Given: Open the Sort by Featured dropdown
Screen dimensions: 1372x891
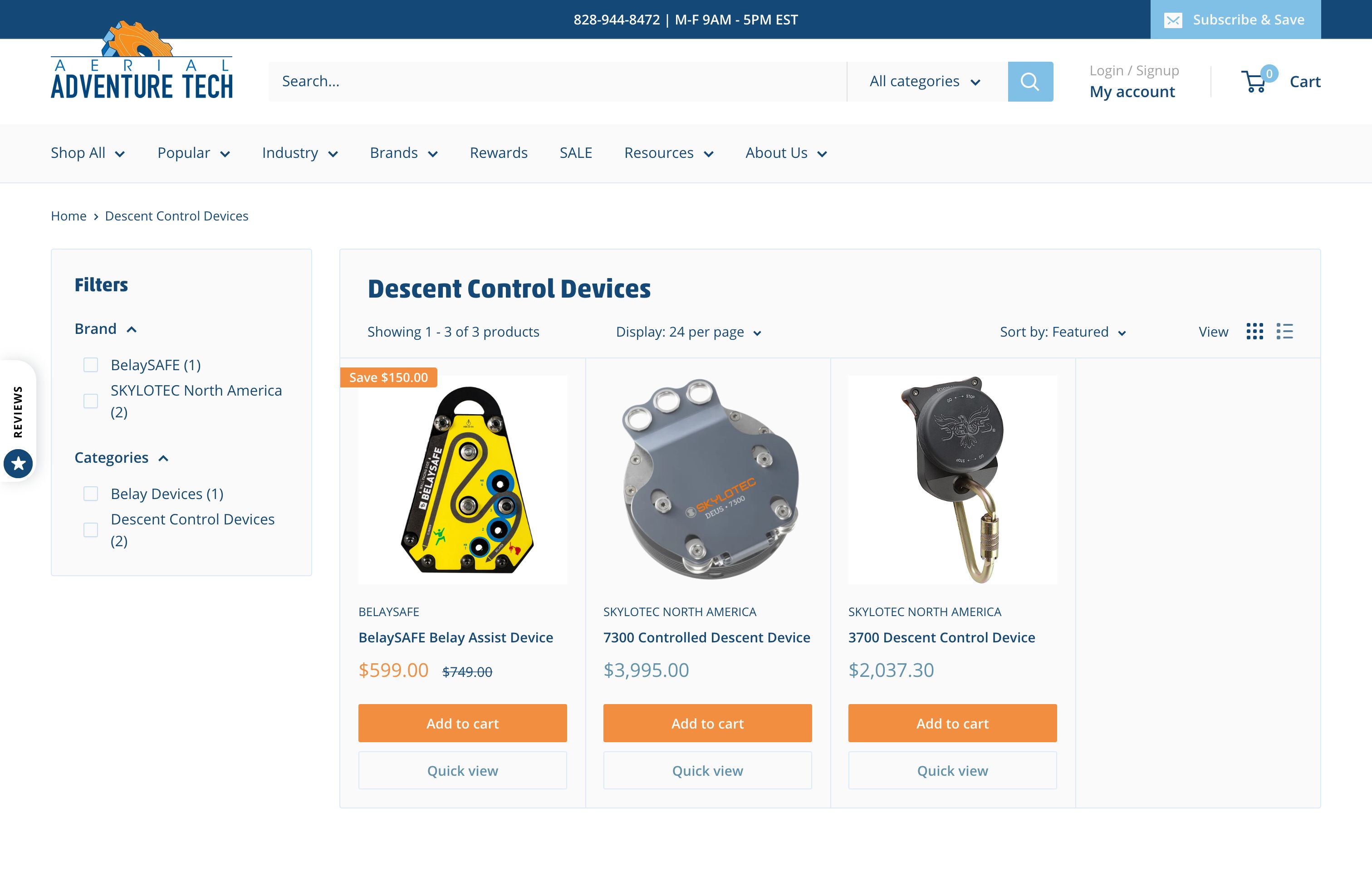Looking at the screenshot, I should click(x=1063, y=332).
